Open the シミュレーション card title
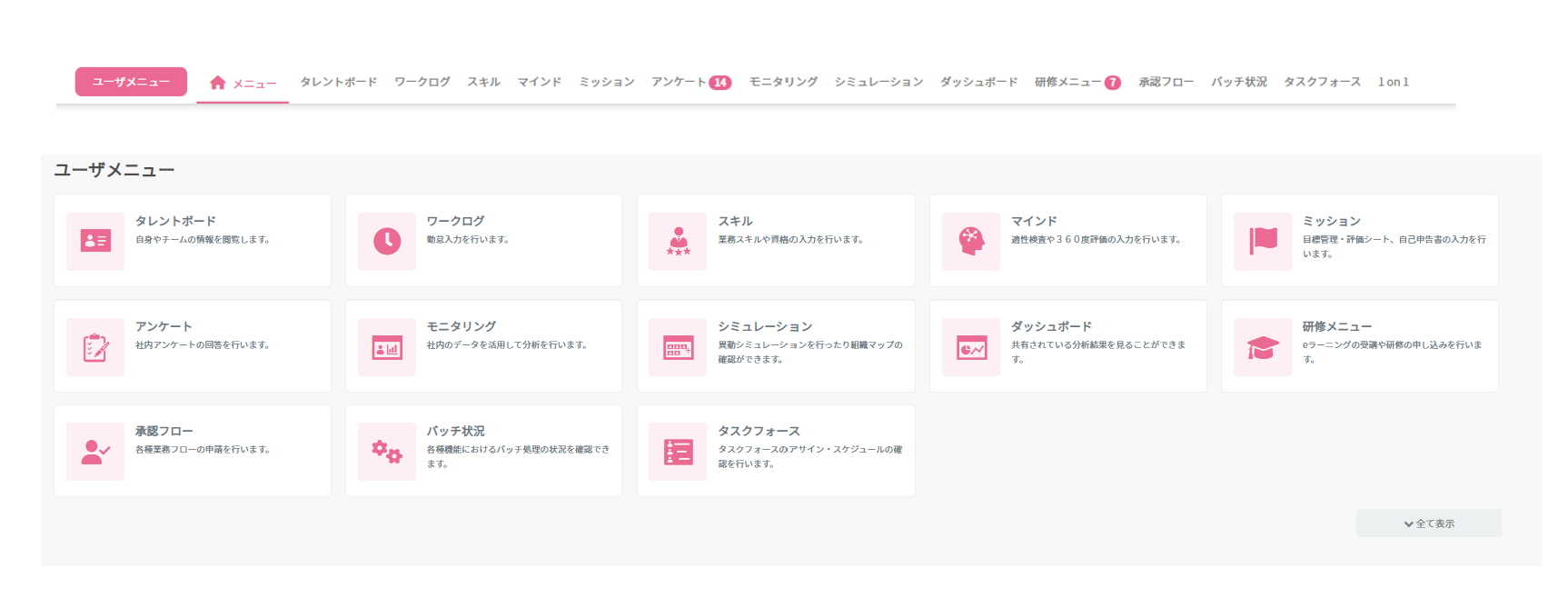This screenshot has height=598, width=1568. [x=765, y=326]
